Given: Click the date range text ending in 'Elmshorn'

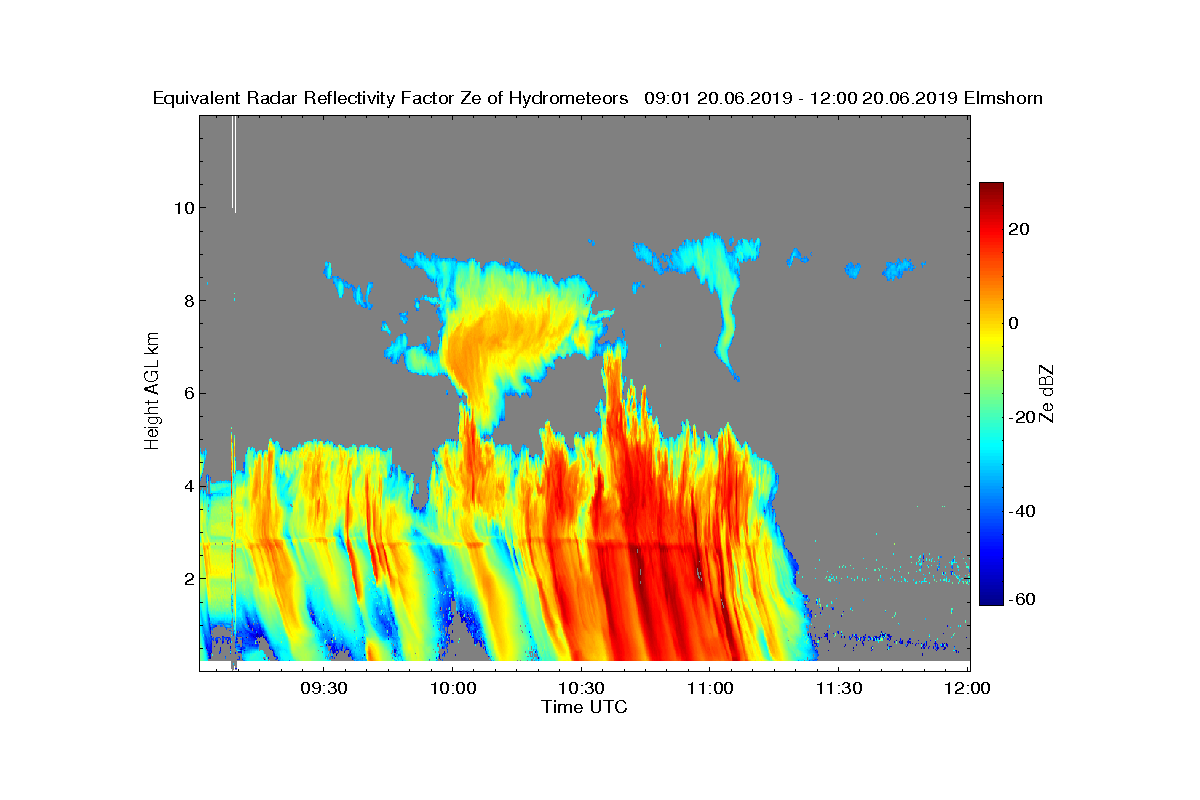Looking at the screenshot, I should coord(844,98).
